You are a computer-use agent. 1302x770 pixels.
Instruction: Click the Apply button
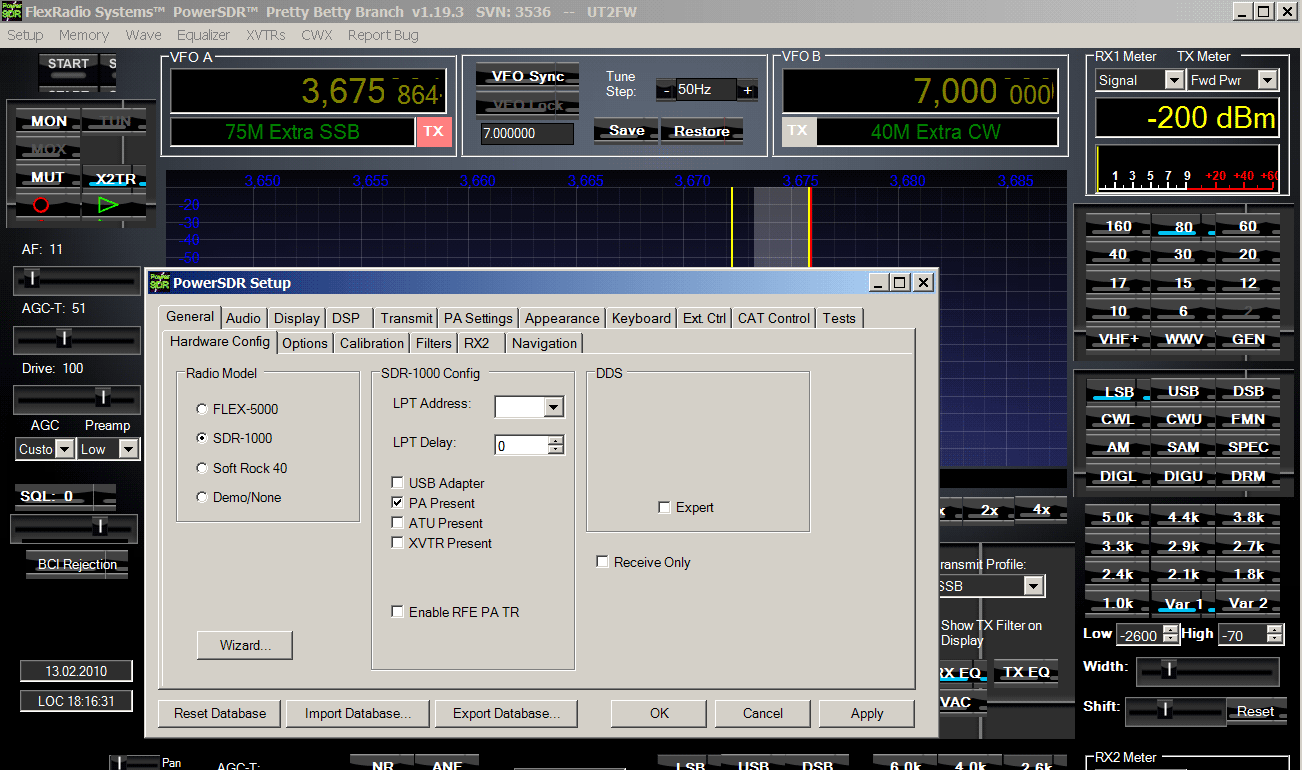click(x=866, y=713)
